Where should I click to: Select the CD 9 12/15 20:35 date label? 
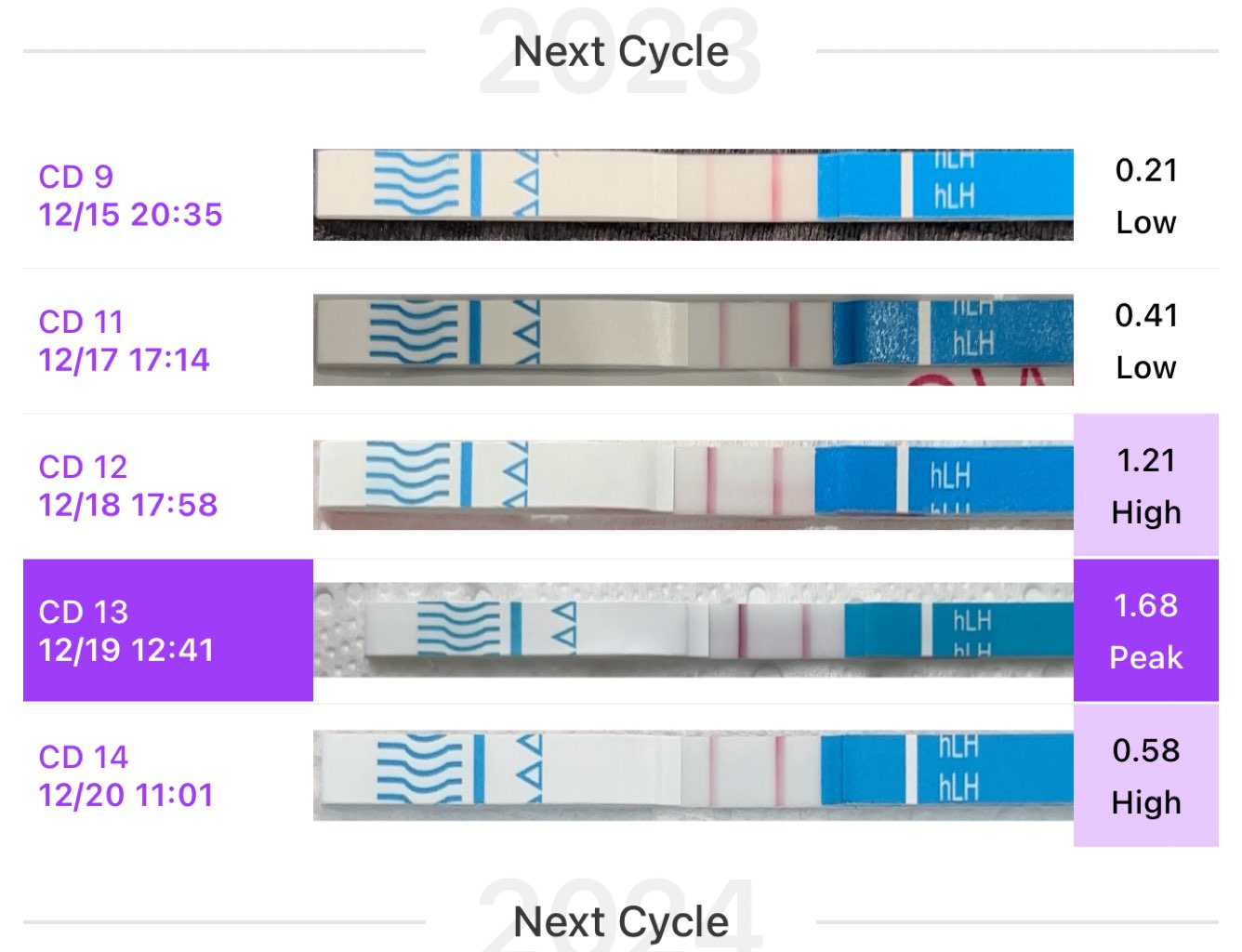tap(130, 195)
